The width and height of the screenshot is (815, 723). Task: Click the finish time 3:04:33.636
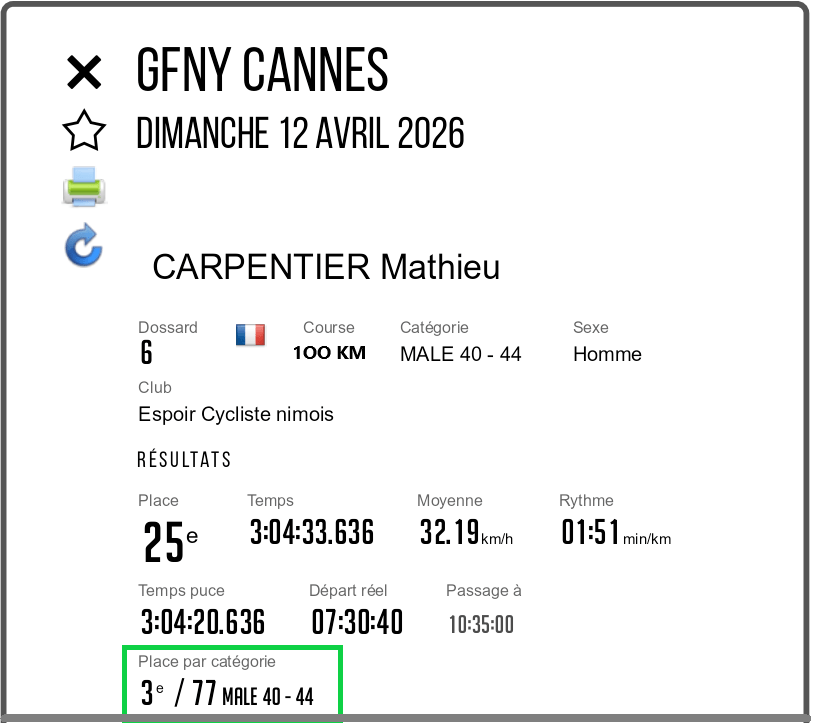click(311, 533)
